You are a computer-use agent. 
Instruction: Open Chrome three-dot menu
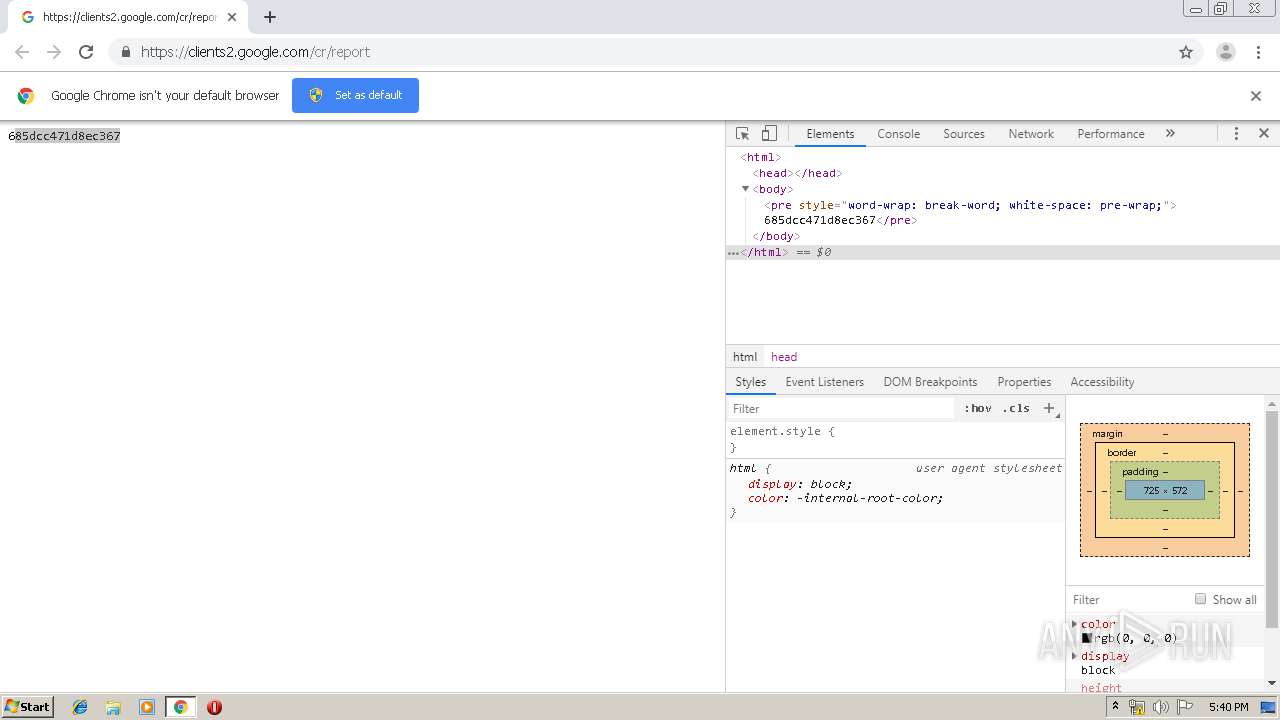[x=1258, y=52]
